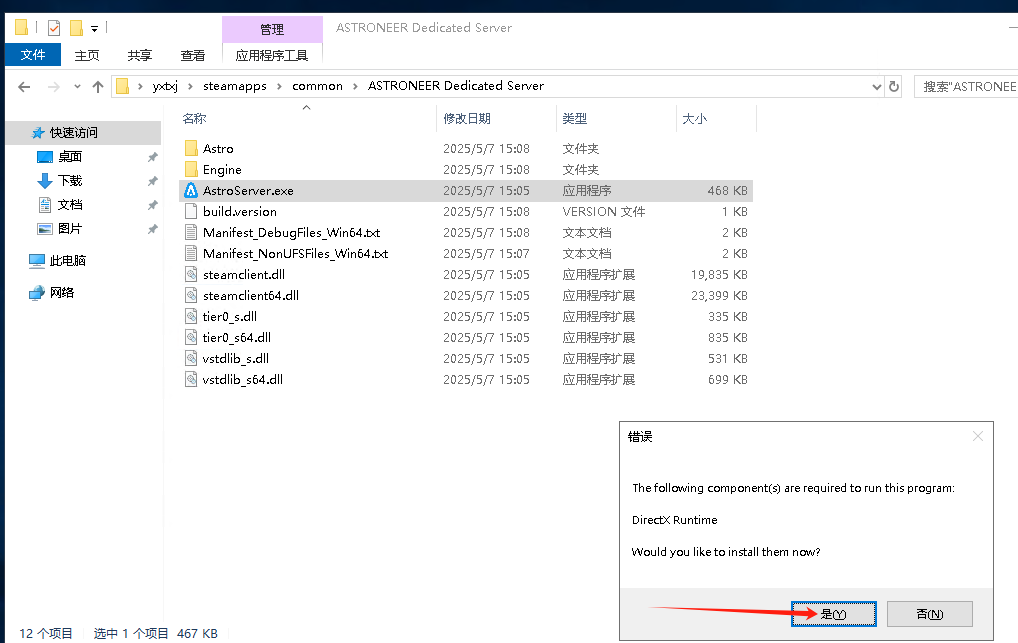
Task: Go forward with the right arrow
Action: (54, 86)
